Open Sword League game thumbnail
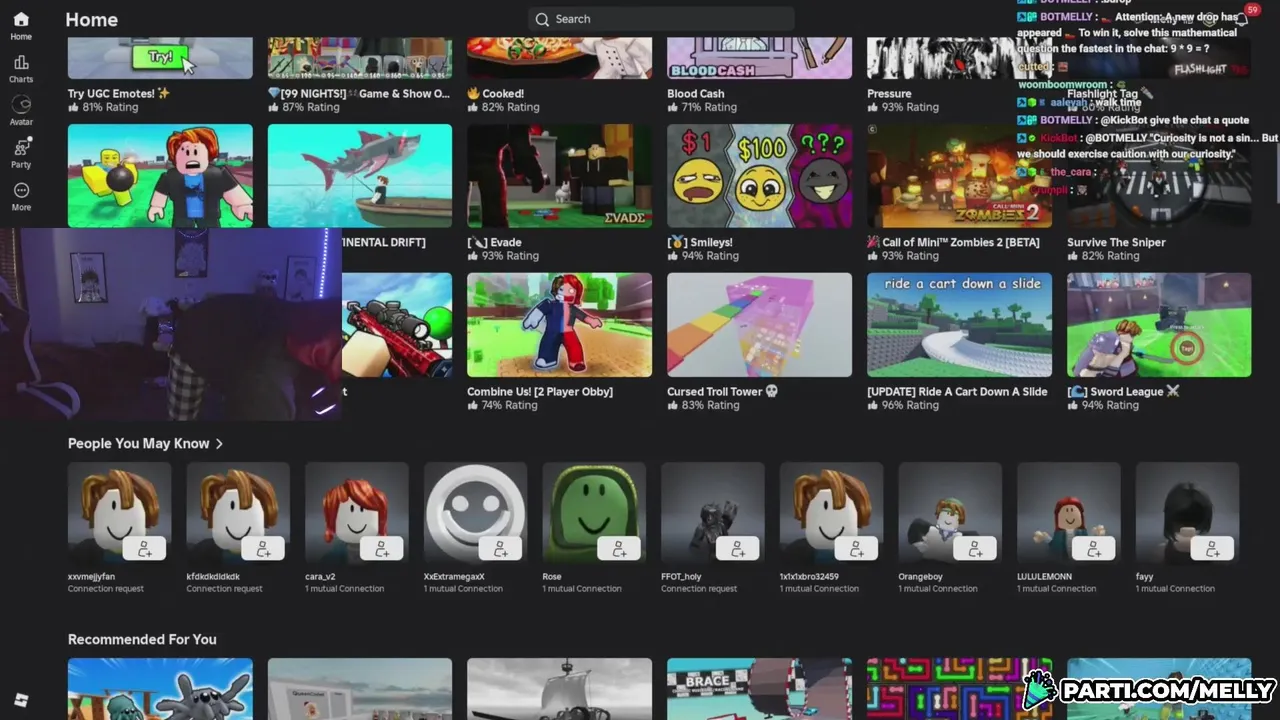 click(1159, 325)
